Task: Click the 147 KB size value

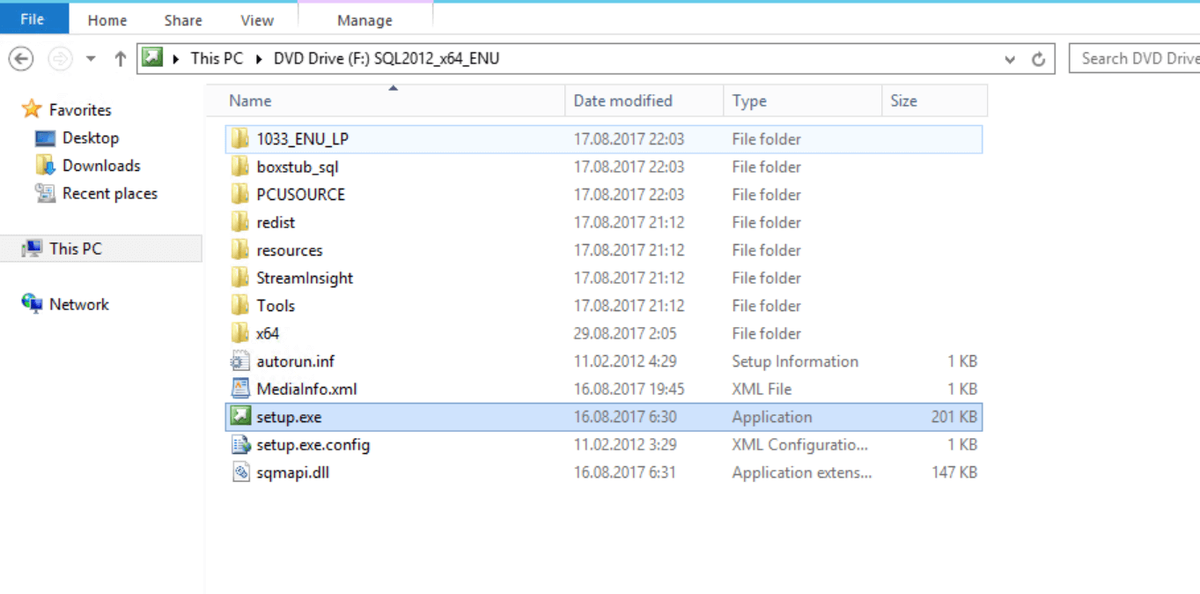Action: click(954, 473)
